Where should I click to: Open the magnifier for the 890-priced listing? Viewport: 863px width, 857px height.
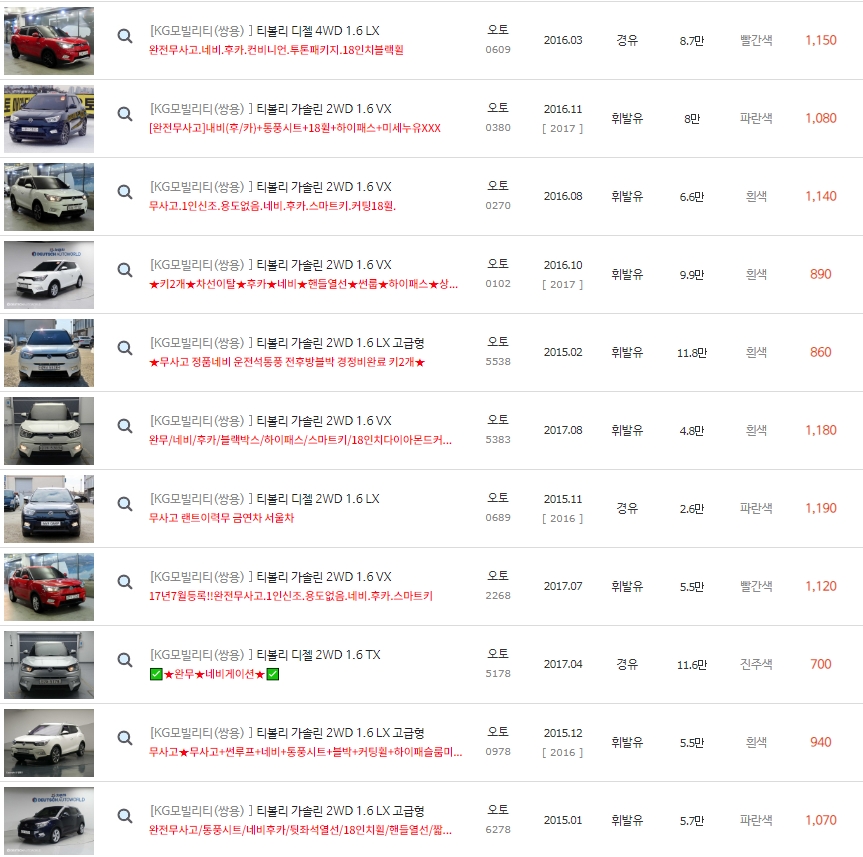point(124,268)
